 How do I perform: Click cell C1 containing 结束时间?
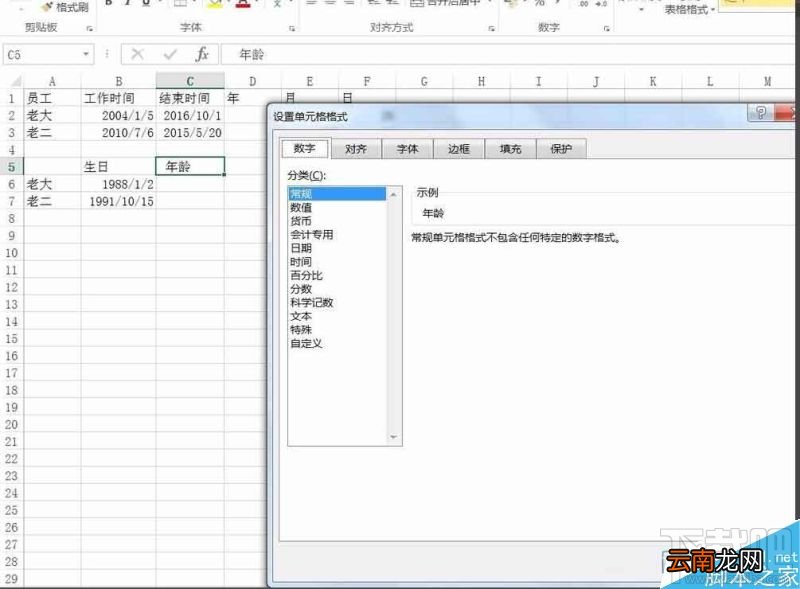[x=190, y=98]
